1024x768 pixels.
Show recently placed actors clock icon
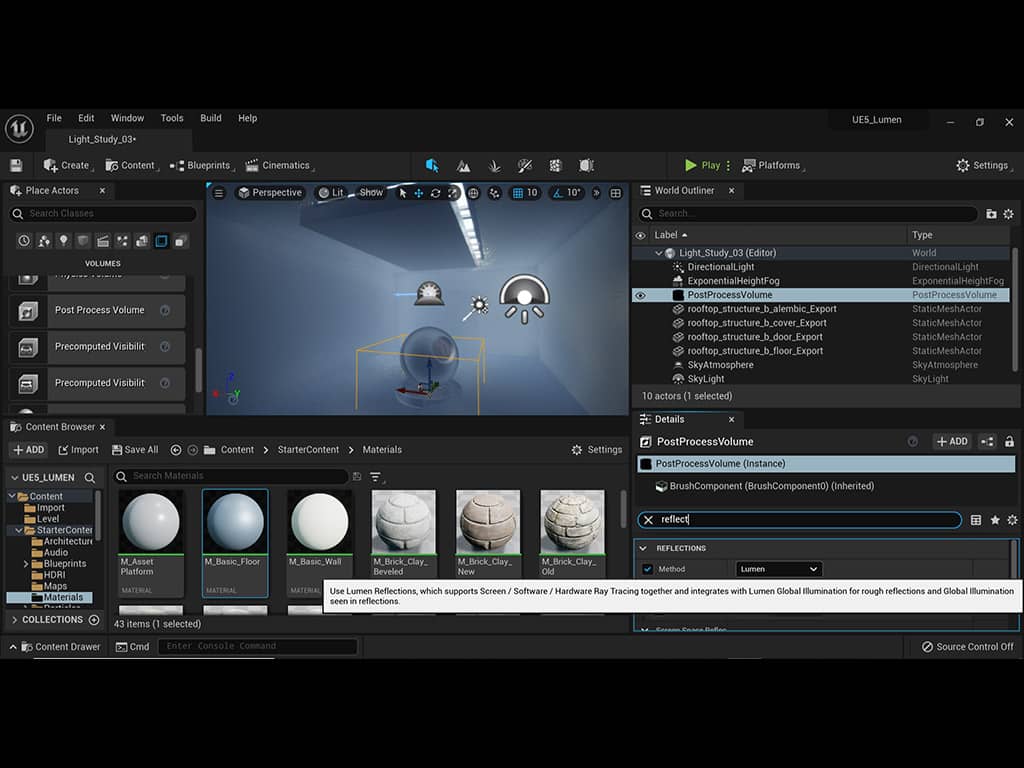[x=24, y=241]
